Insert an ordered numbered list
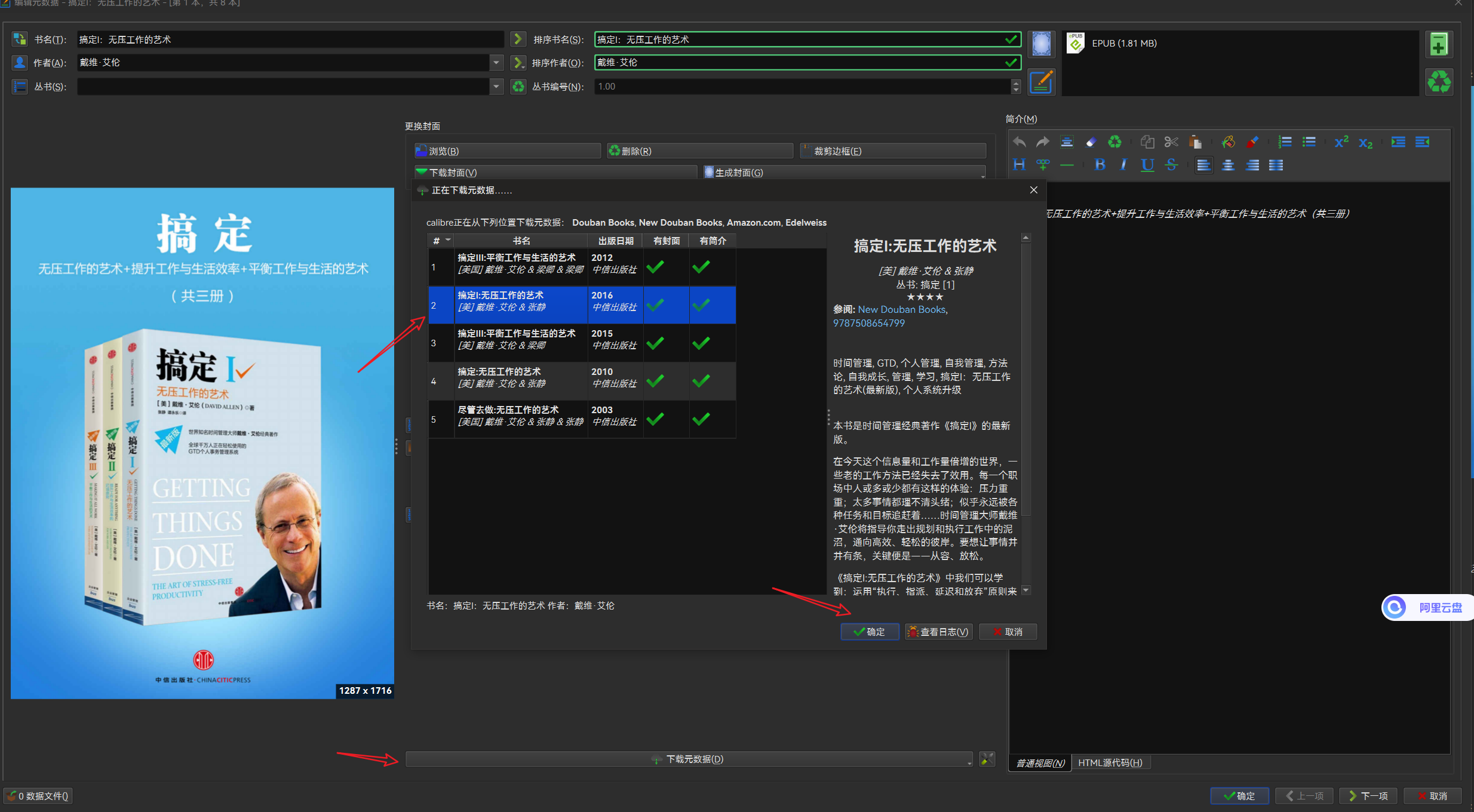Image resolution: width=1474 pixels, height=812 pixels. click(1285, 142)
